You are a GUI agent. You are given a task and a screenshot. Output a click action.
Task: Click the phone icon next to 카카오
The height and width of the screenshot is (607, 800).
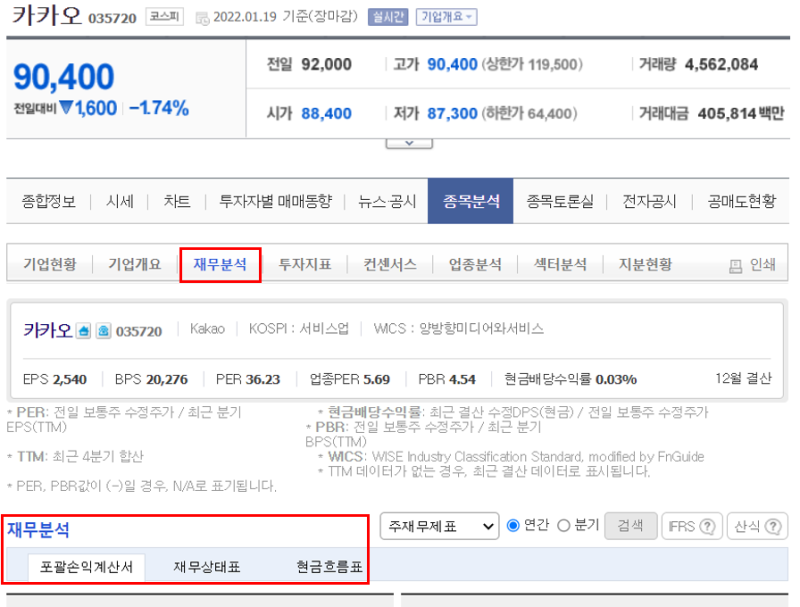click(104, 331)
